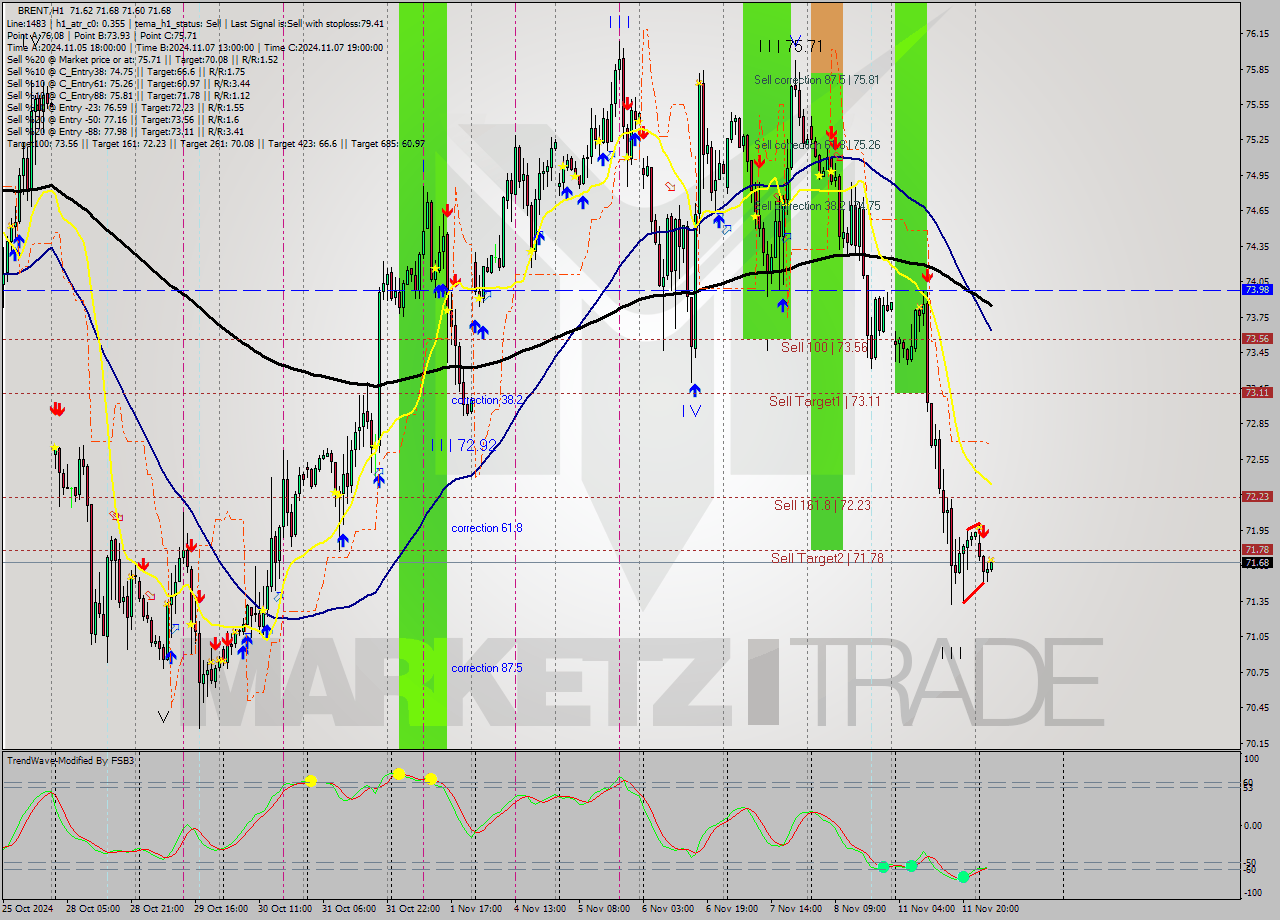Click the 'Sell 161.8 | 72.23' label
This screenshot has height=920, width=1280.
[x=822, y=505]
